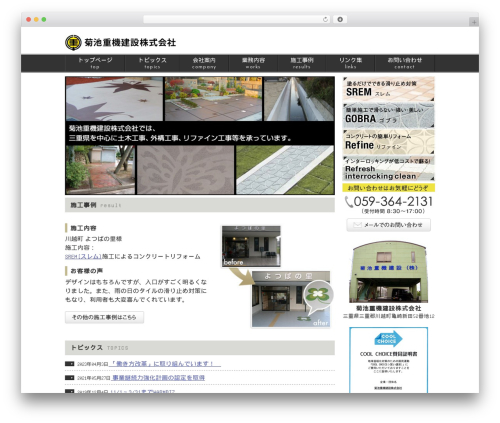Open the トピックス topics menu item
The image size is (500, 423).
pyautogui.click(x=152, y=63)
